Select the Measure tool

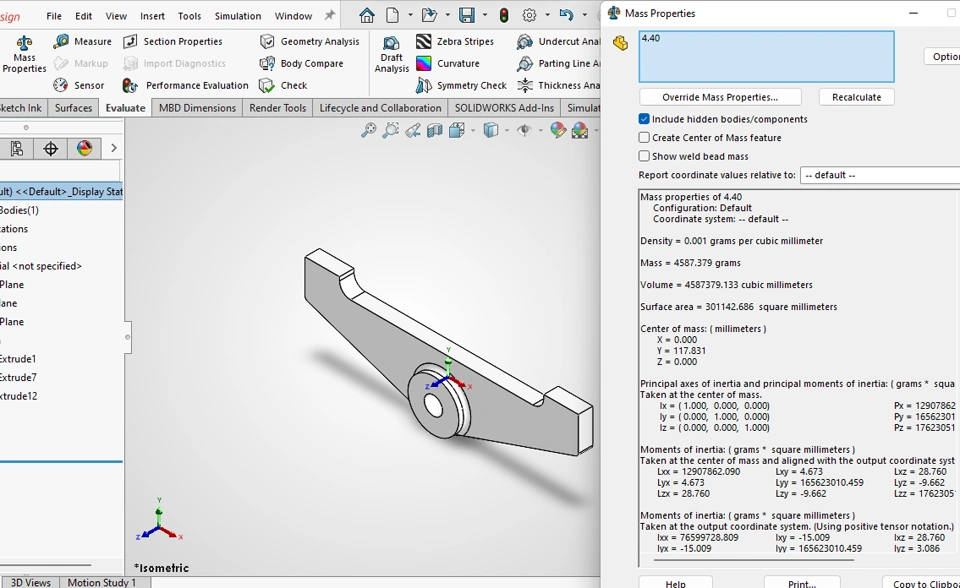(x=83, y=42)
